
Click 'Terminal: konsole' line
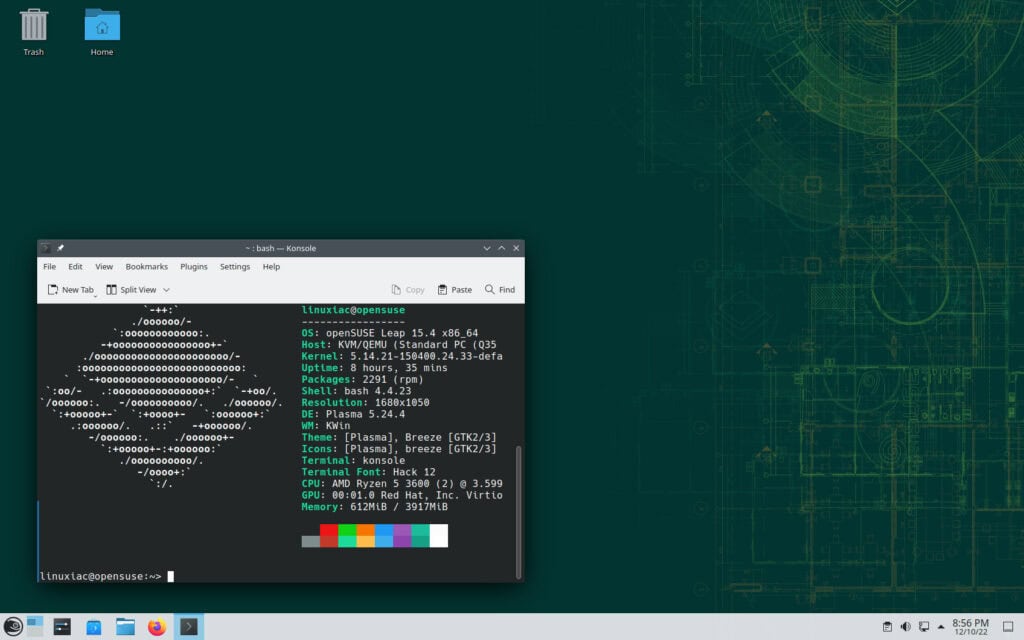pyautogui.click(x=353, y=460)
